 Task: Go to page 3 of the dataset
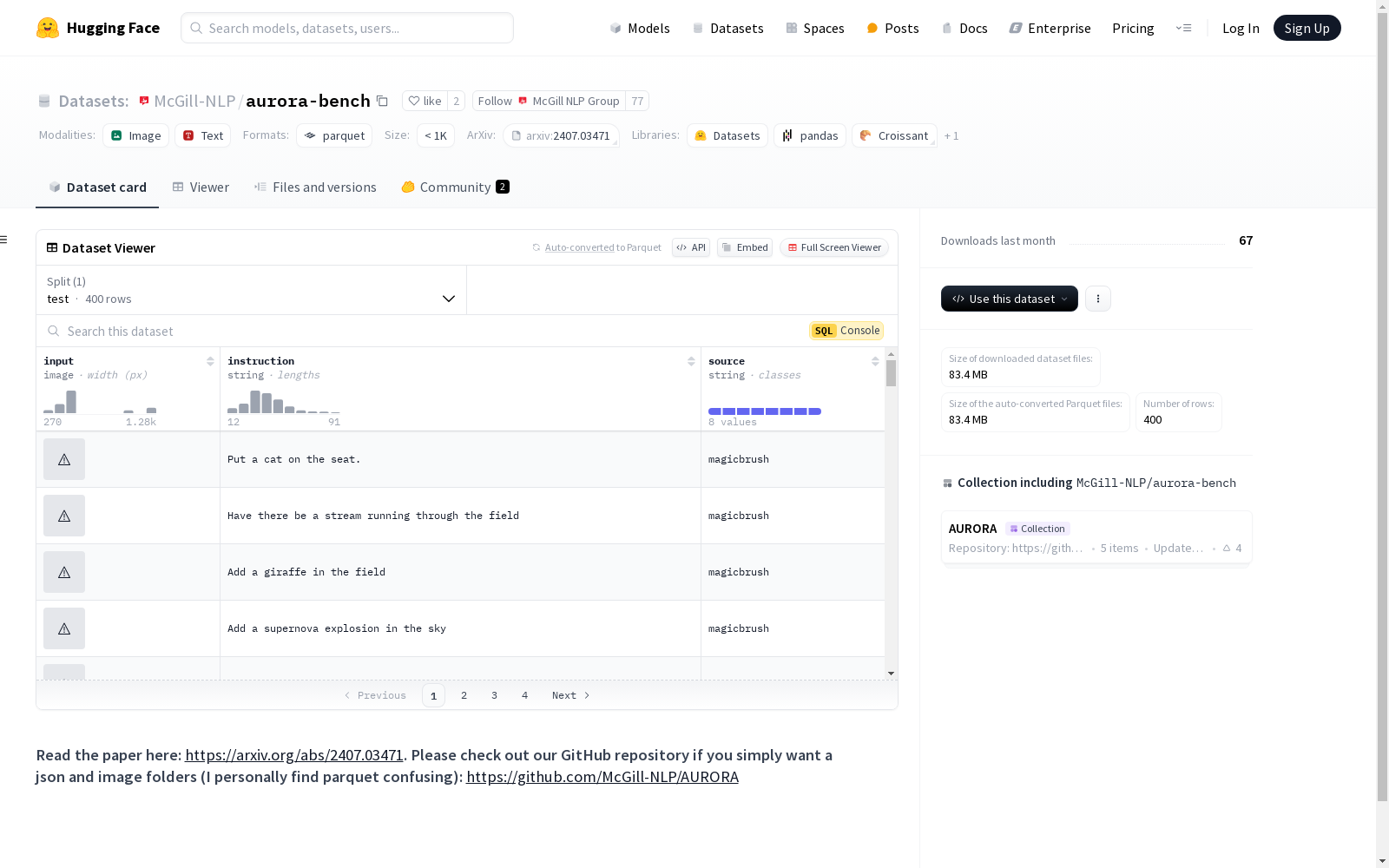click(495, 695)
